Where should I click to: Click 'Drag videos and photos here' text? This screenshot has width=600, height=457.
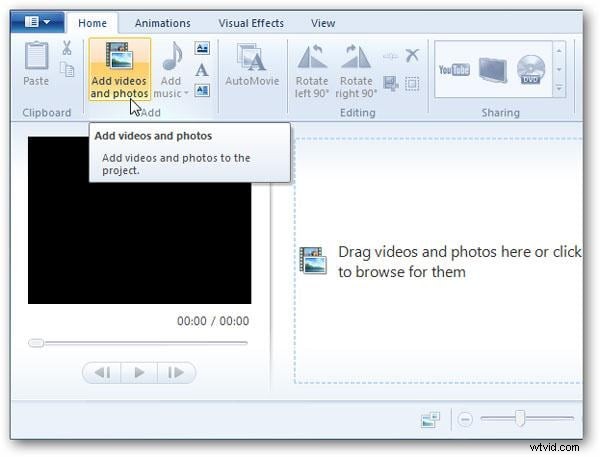[460, 262]
